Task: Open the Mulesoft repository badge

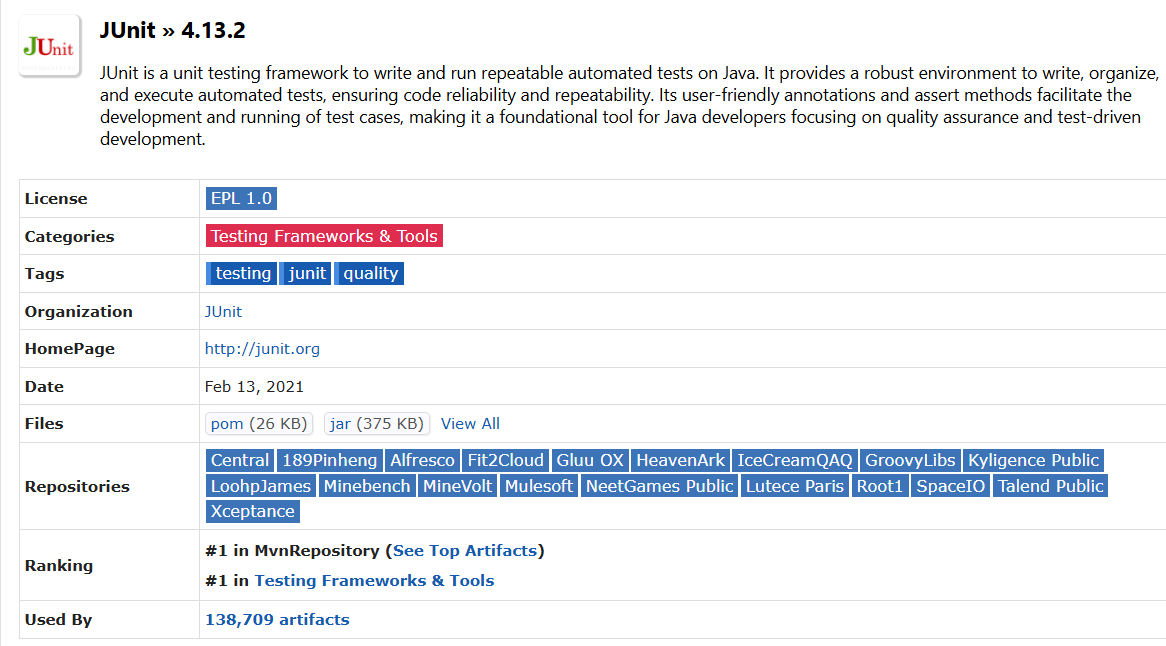Action: coord(538,486)
